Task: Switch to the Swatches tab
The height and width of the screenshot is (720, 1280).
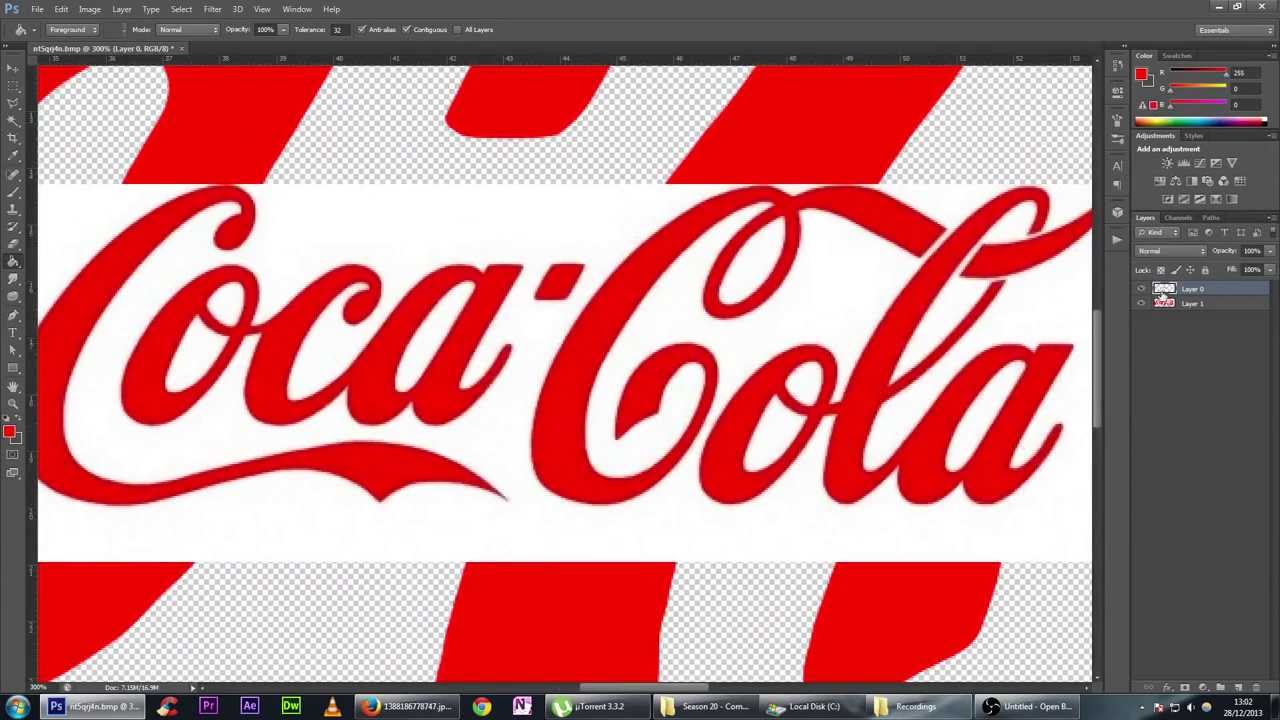Action: 1177,56
